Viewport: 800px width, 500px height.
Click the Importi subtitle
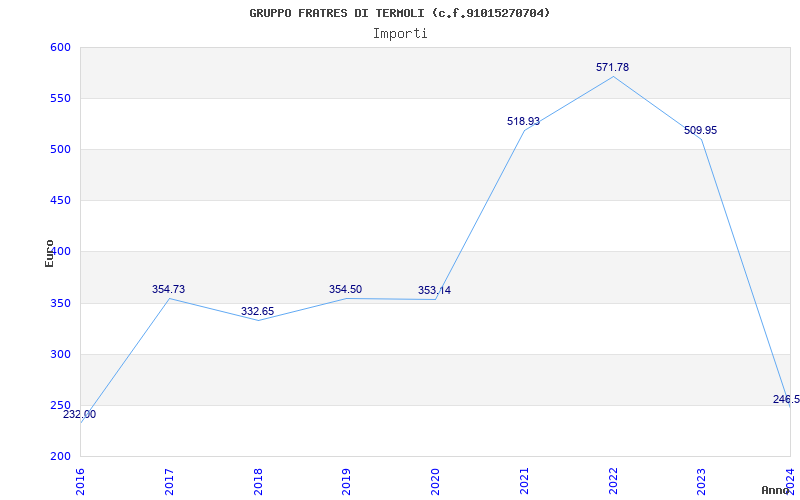pos(400,34)
